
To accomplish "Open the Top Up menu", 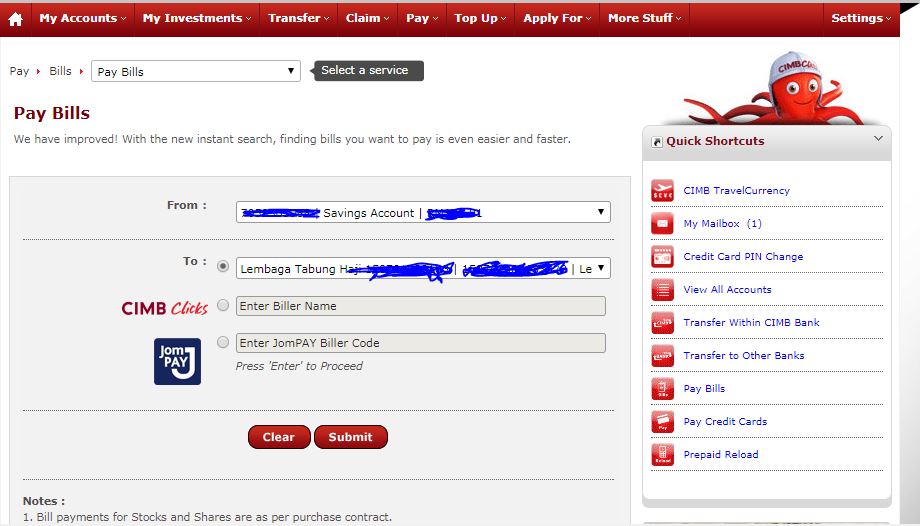I will [480, 18].
